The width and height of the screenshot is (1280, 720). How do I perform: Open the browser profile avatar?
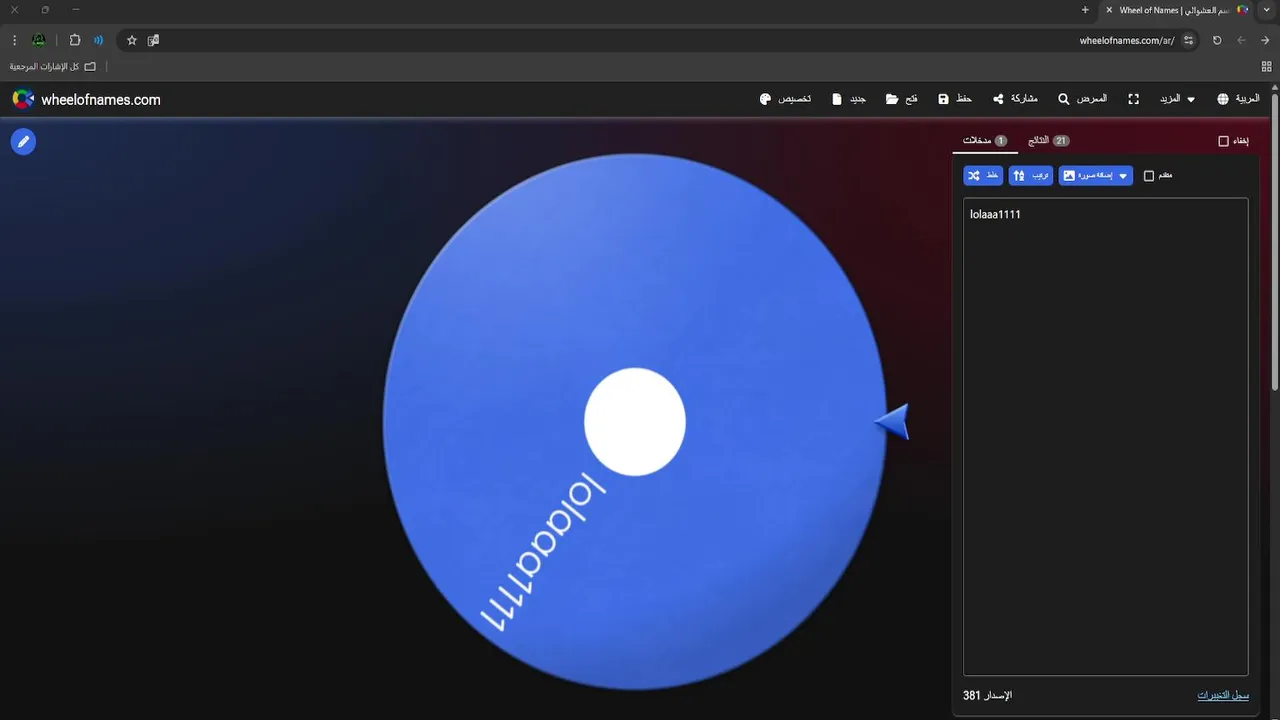pos(39,40)
